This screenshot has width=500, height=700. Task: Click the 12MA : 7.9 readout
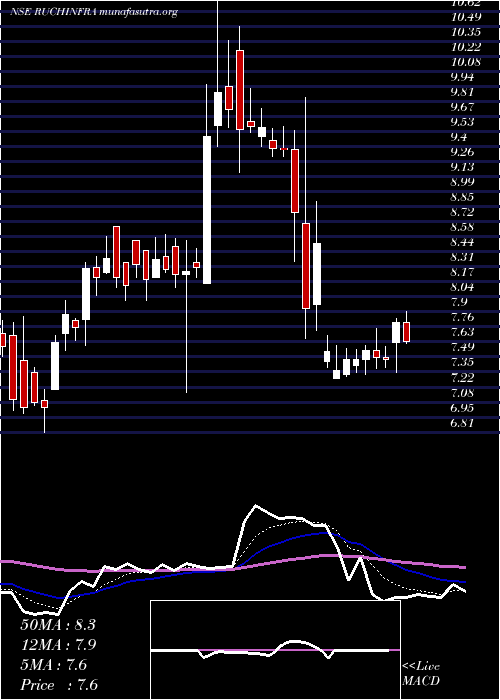(x=58, y=645)
